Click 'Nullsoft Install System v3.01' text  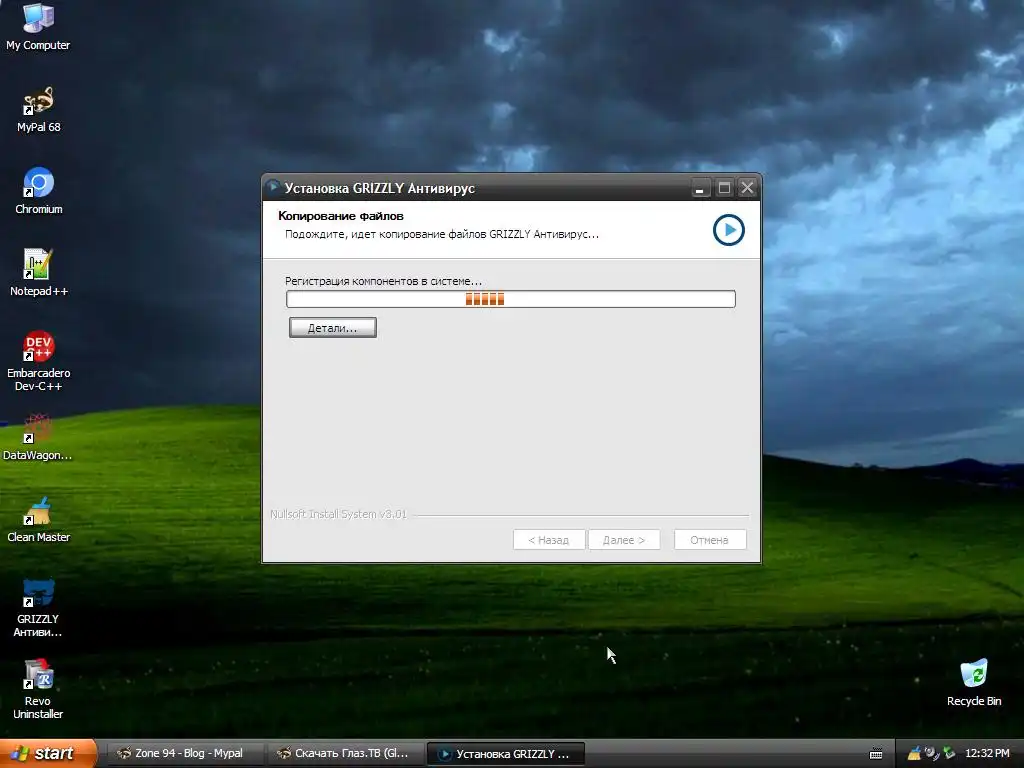pos(338,515)
